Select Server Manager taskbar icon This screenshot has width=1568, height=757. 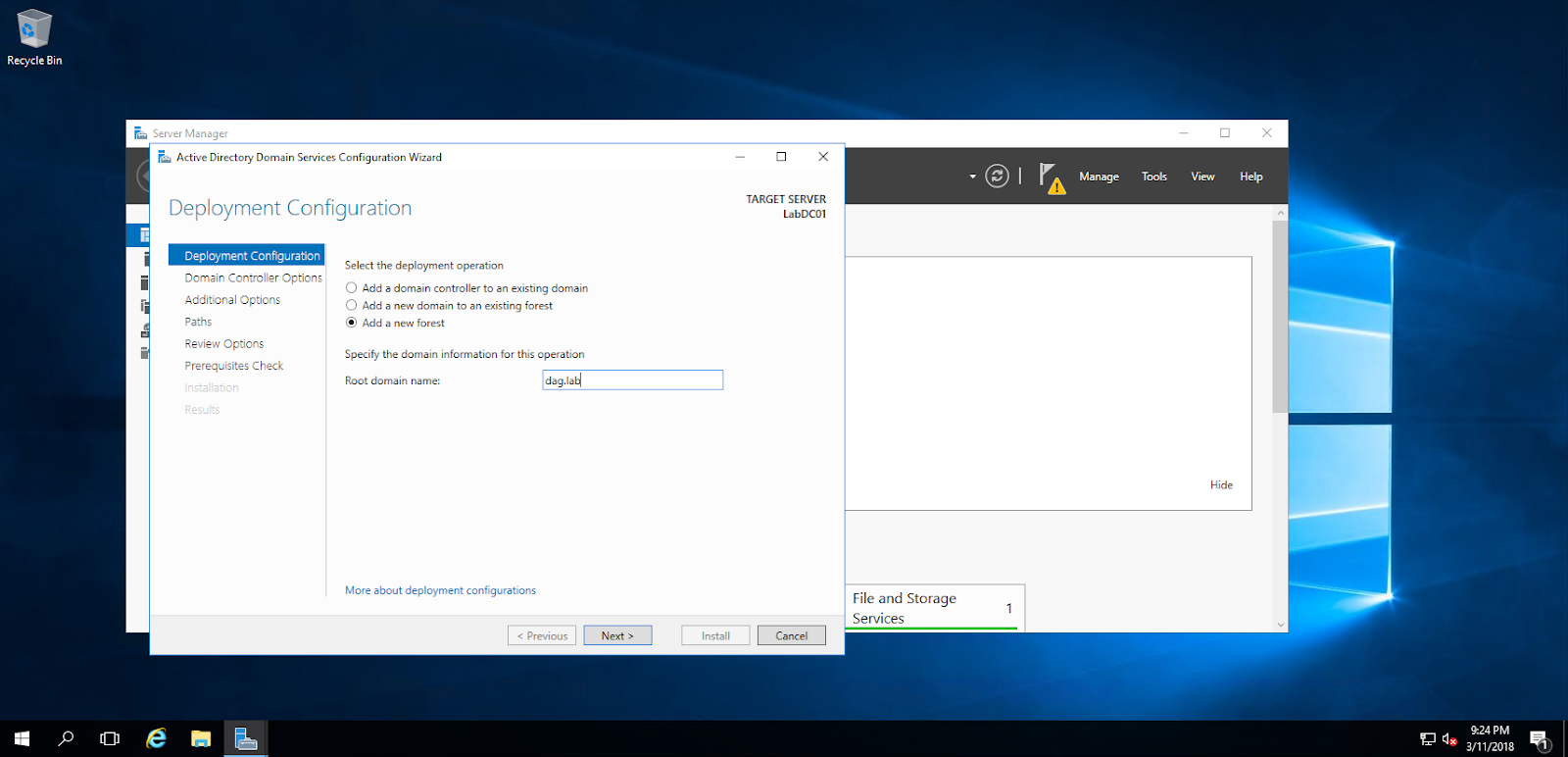pos(246,738)
